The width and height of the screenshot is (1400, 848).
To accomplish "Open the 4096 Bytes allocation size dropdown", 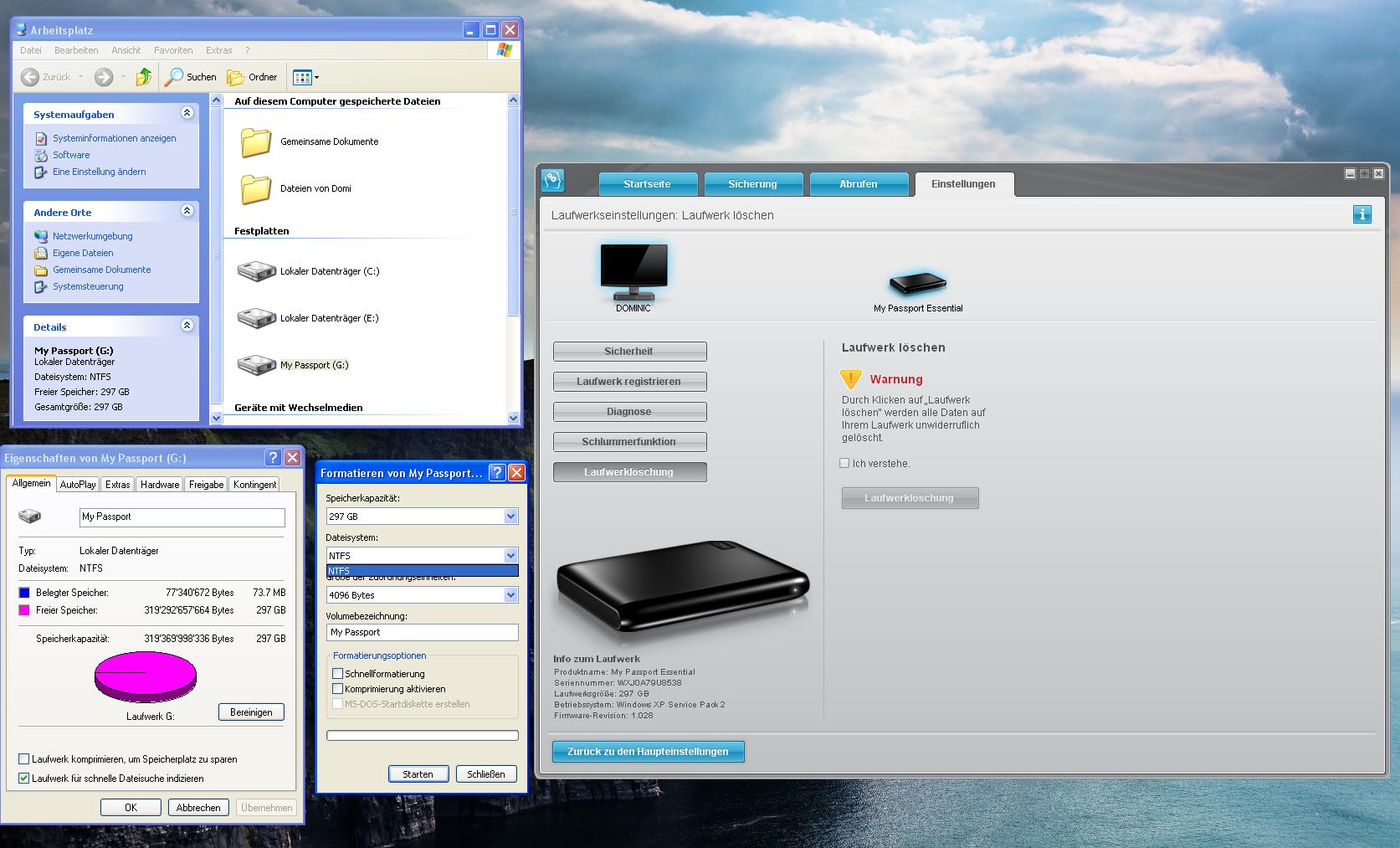I will click(x=510, y=595).
